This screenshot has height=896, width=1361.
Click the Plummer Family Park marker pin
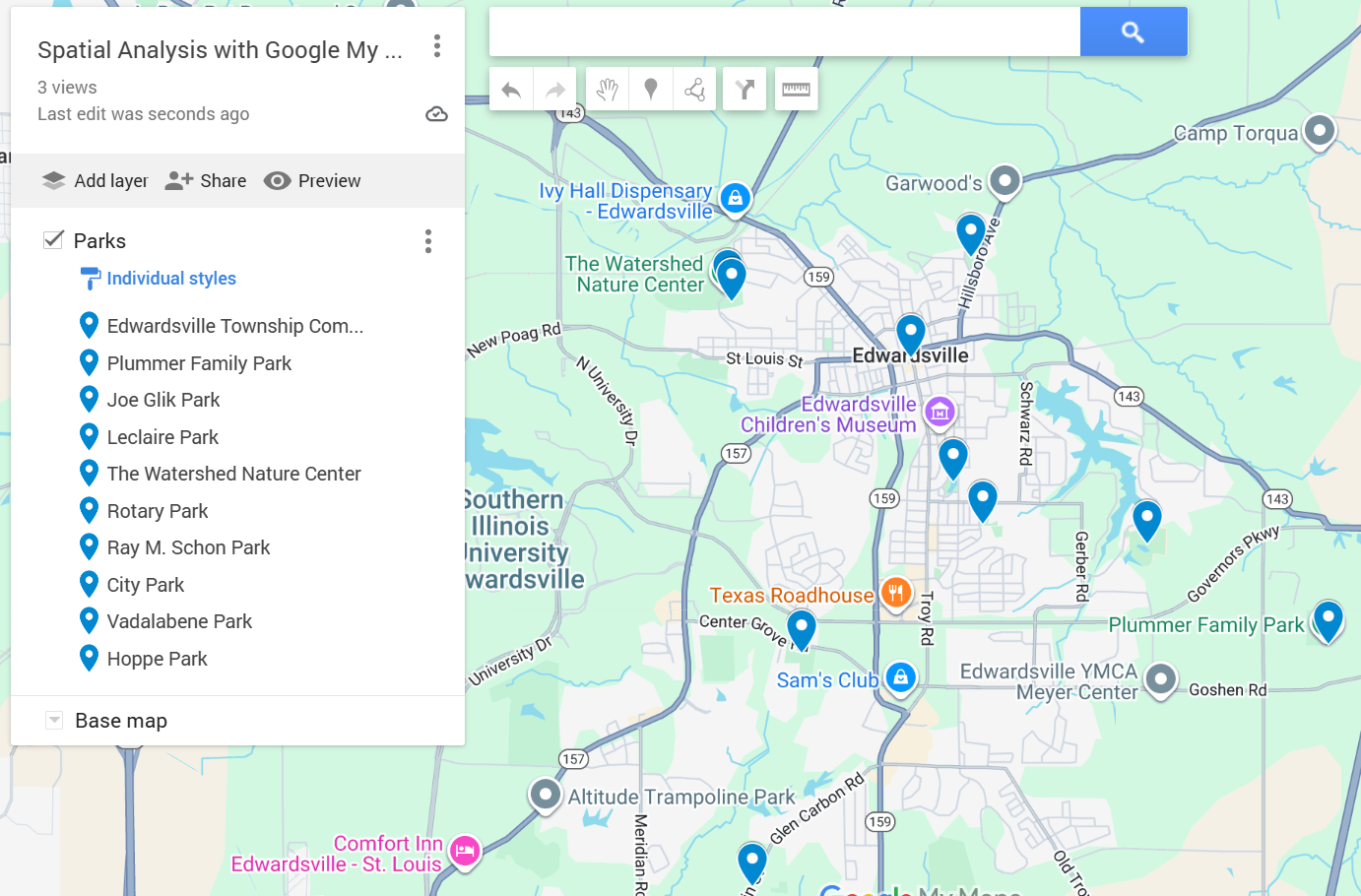pyautogui.click(x=1328, y=622)
